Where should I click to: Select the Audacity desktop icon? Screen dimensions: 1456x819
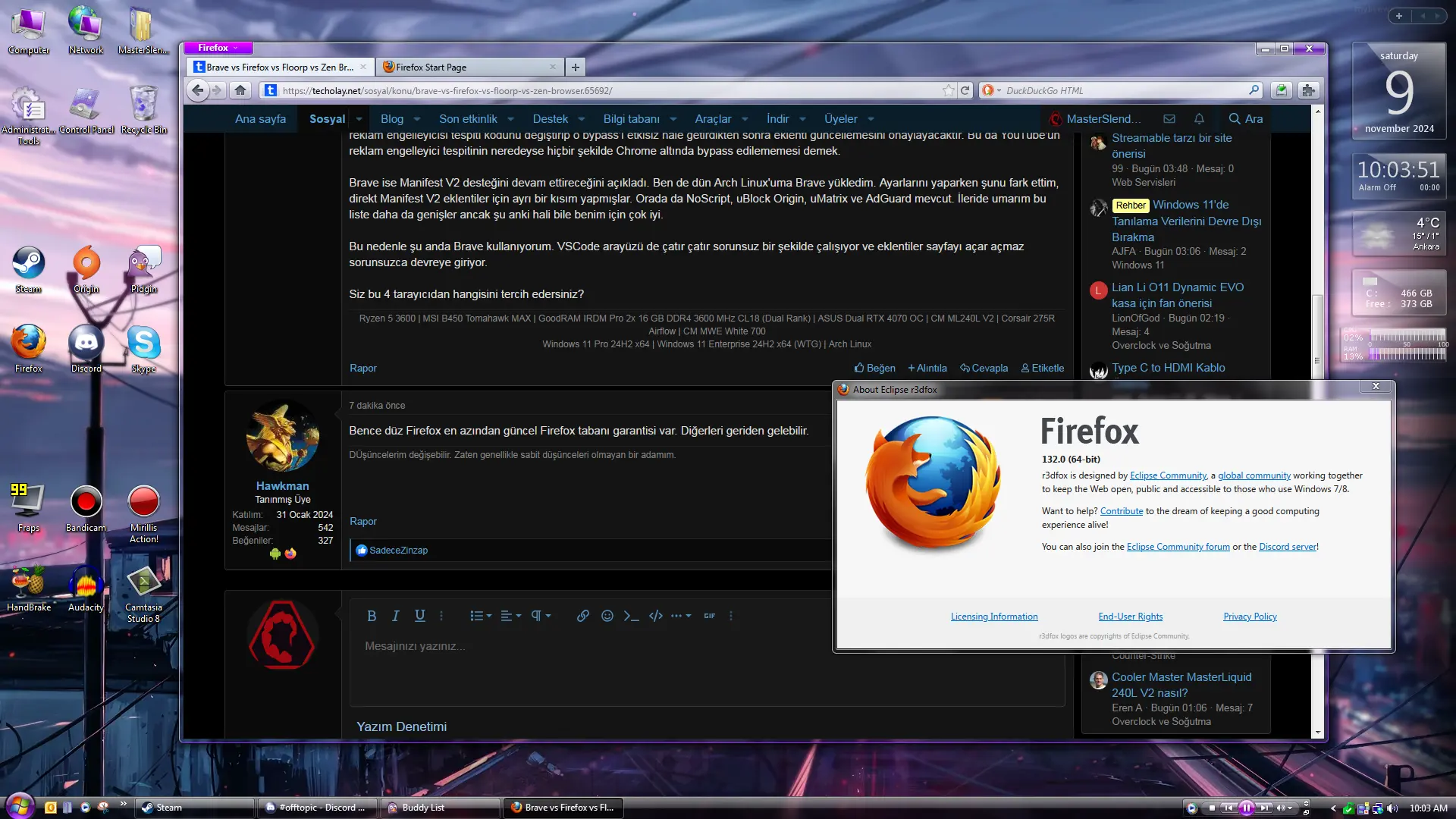(86, 588)
